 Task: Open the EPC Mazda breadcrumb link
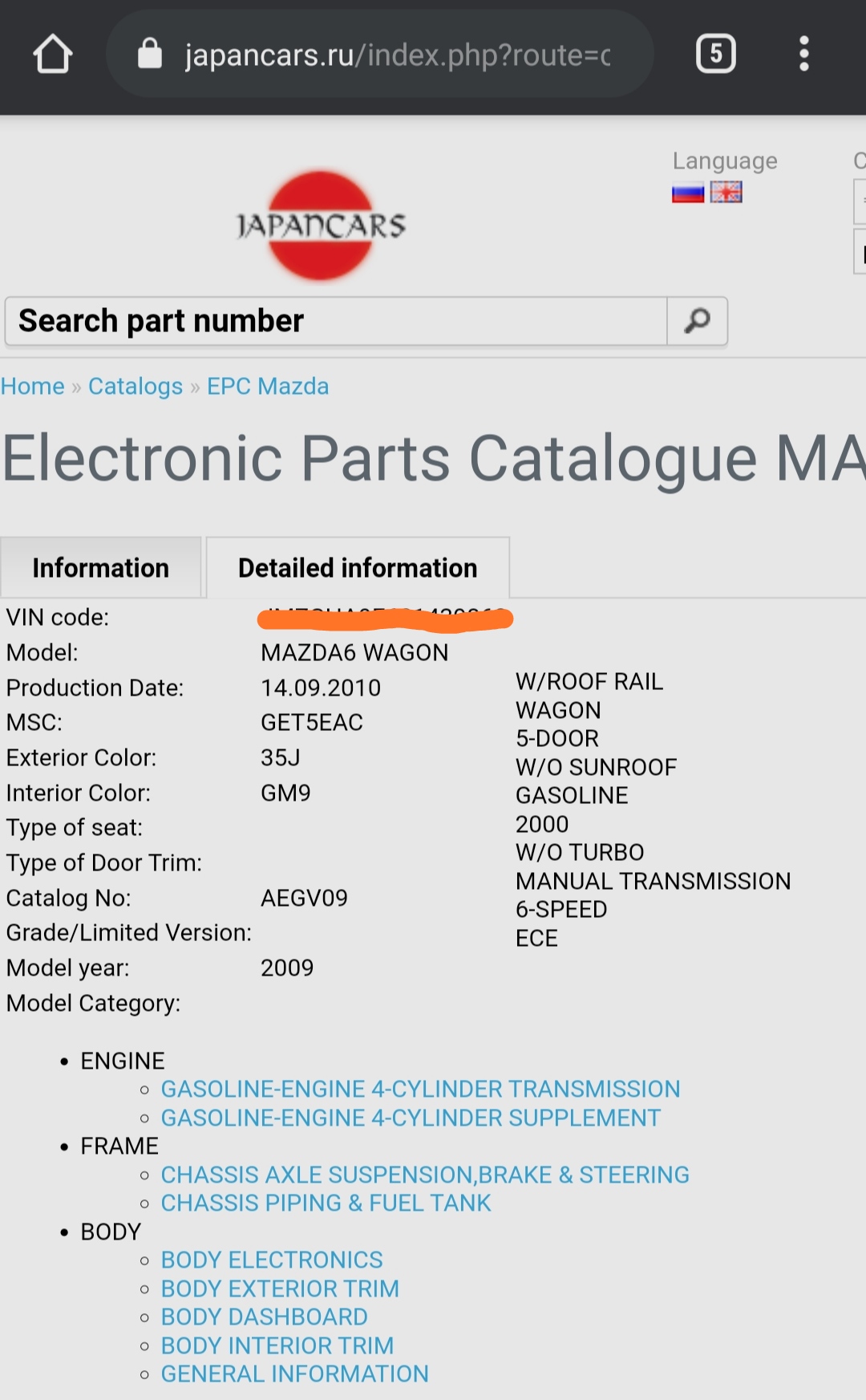click(x=268, y=387)
